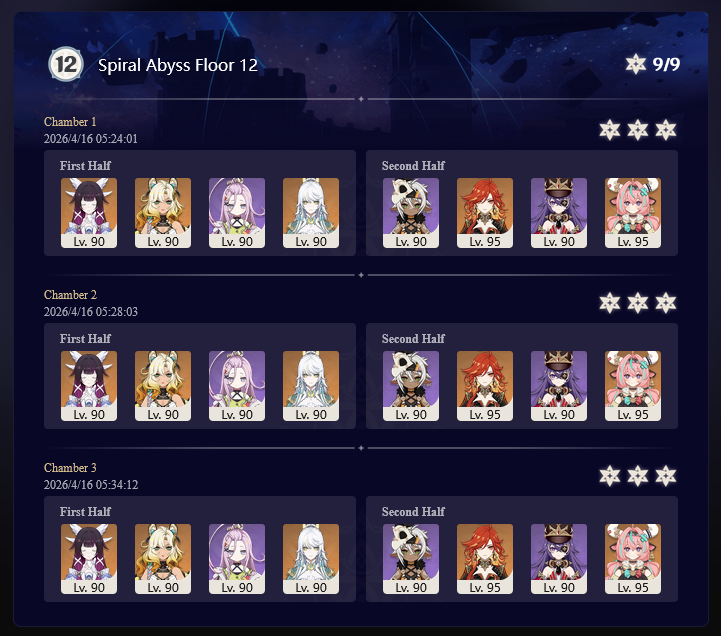Select Chamber 1 first half blonde character portrait
This screenshot has height=636, width=721.
163,213
